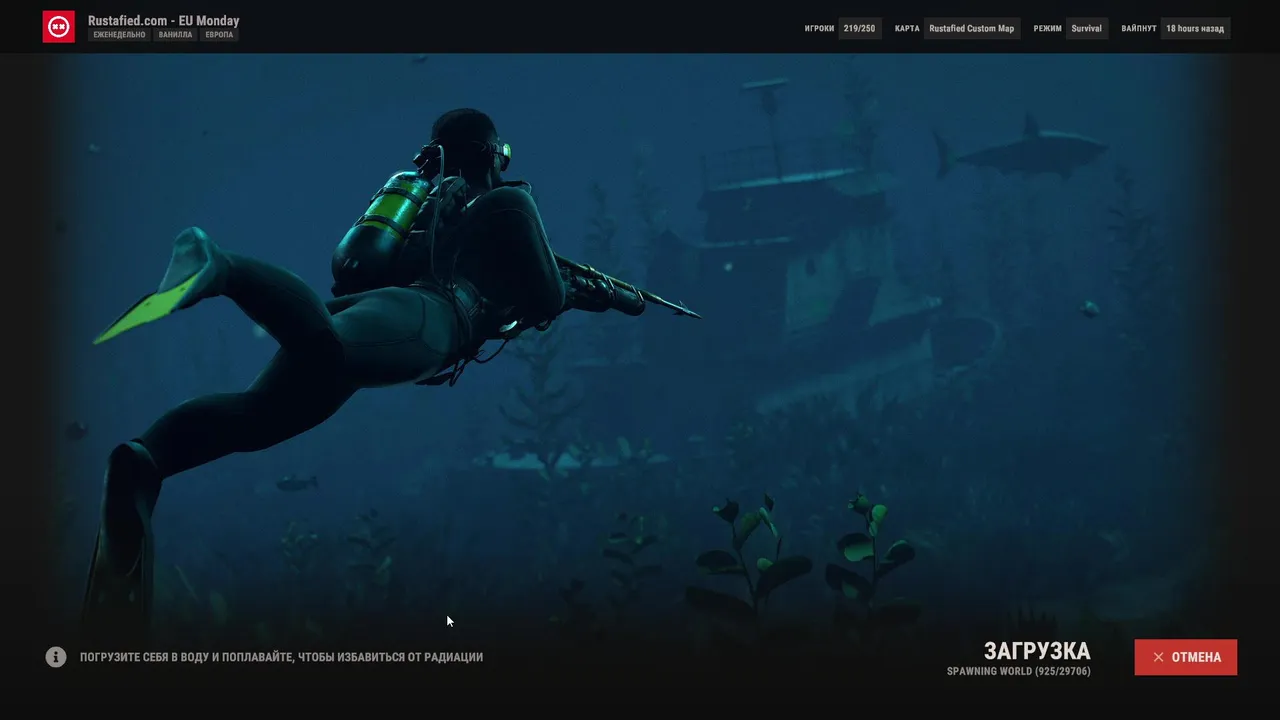The height and width of the screenshot is (720, 1280).
Task: Select the ВАНИЛЛА server tag
Action: point(176,35)
